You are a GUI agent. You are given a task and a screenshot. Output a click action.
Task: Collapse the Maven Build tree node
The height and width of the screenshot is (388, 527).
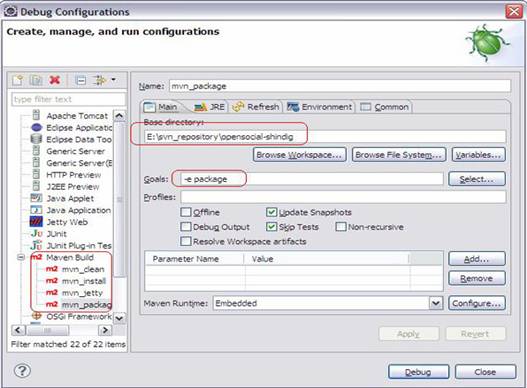pyautogui.click(x=21, y=257)
